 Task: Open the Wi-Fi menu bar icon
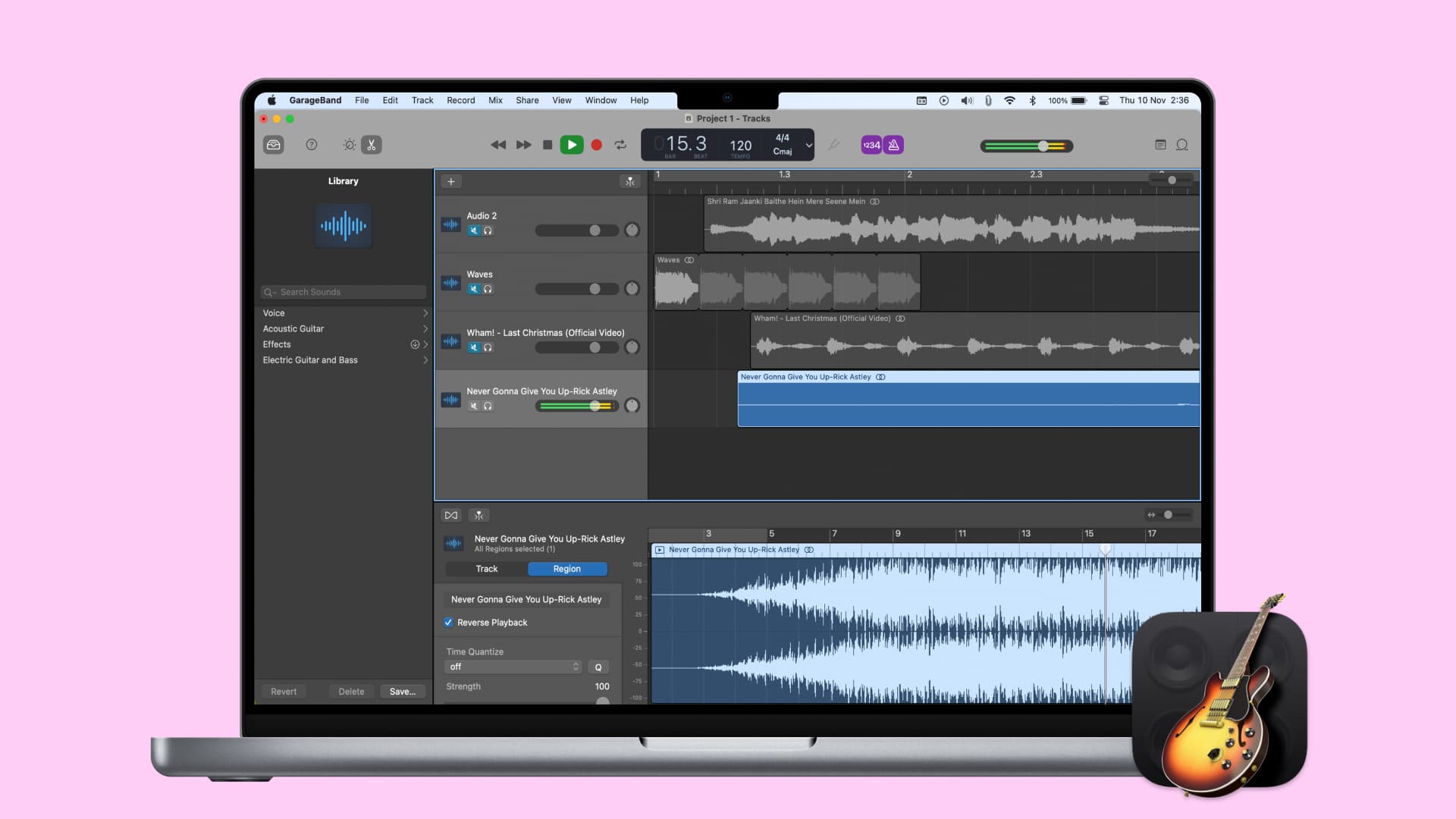(1009, 100)
